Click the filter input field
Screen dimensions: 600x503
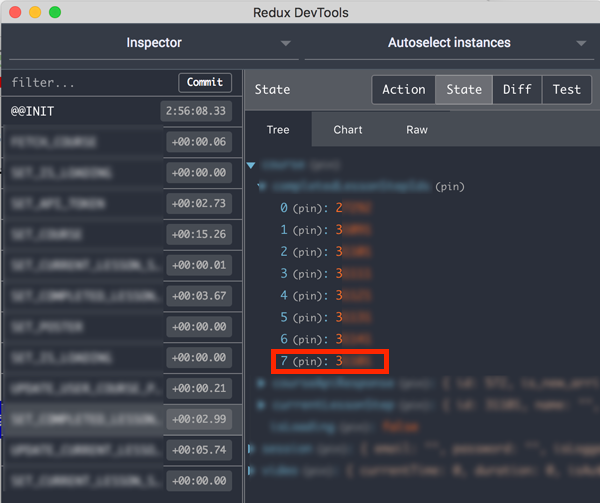(90, 83)
